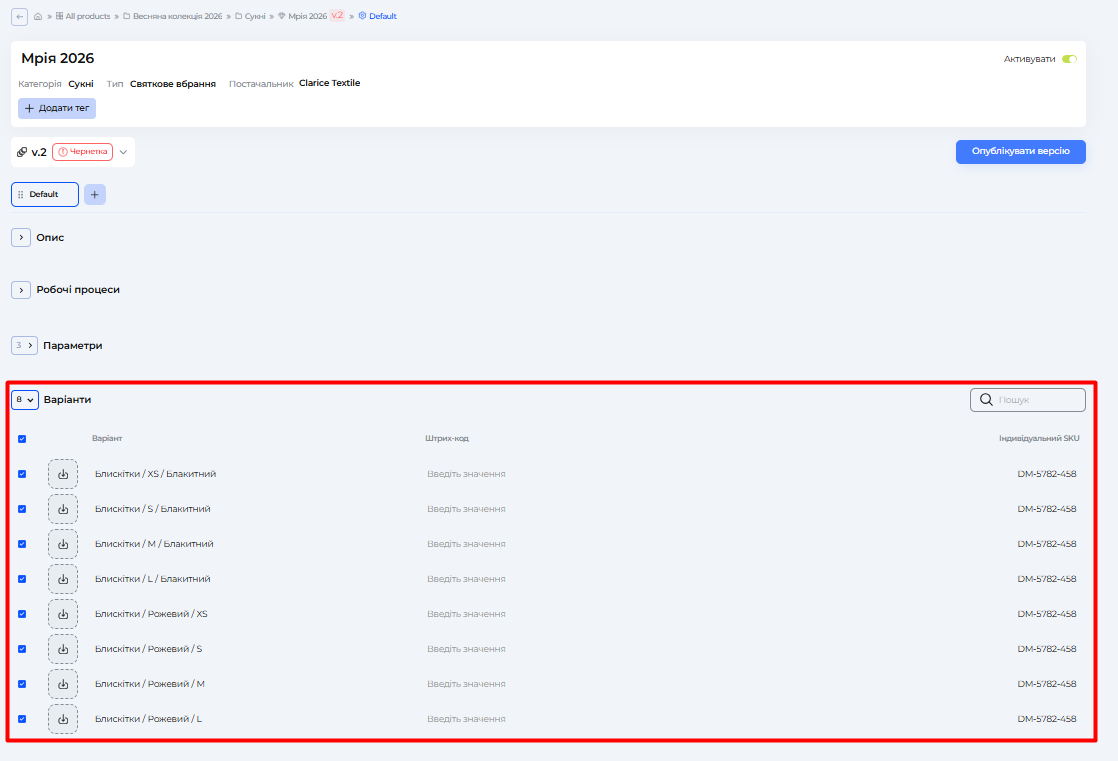Open the v.2 version dropdown chevron
The height and width of the screenshot is (761, 1118).
(x=124, y=152)
